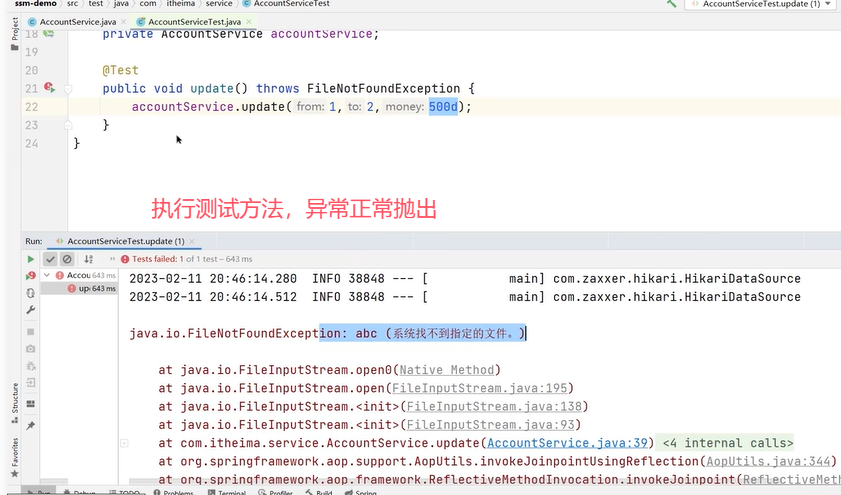Click the Stop square icon
This screenshot has width=841, height=495.
(x=31, y=332)
